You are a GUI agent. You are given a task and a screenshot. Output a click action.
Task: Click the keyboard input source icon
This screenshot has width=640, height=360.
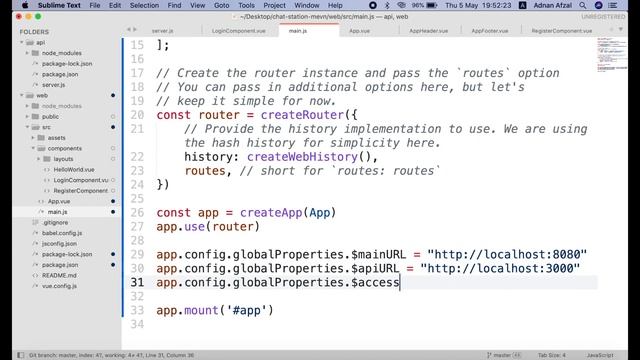click(522, 5)
